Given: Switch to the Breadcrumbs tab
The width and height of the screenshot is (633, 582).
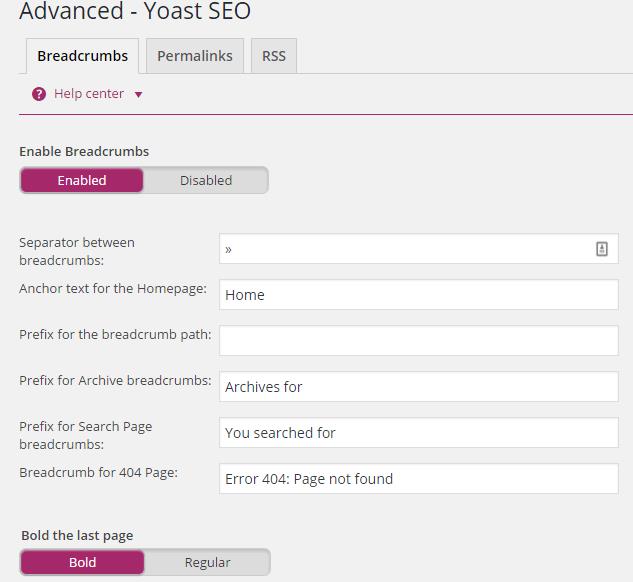Looking at the screenshot, I should (82, 56).
